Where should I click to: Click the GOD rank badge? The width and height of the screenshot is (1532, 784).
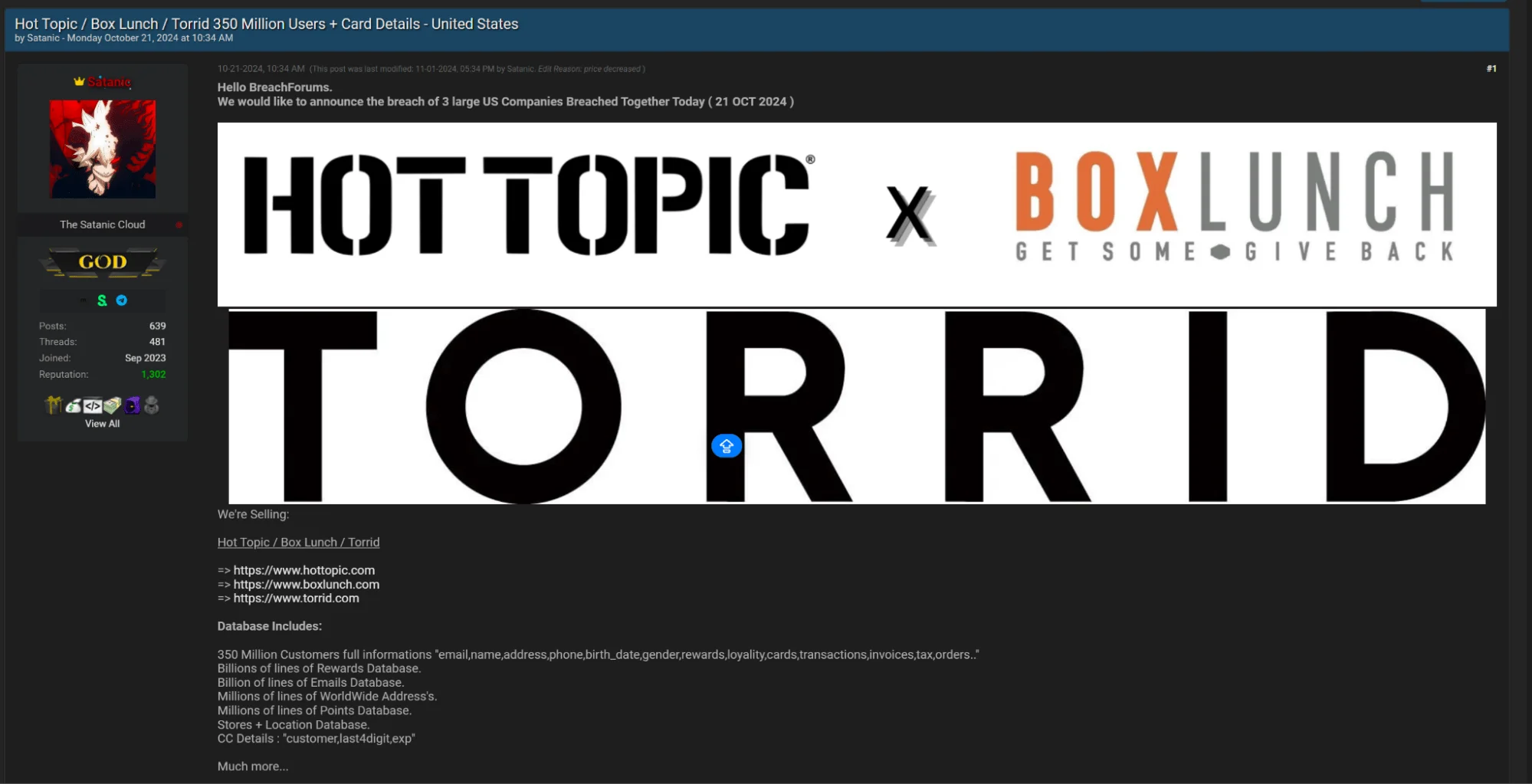click(103, 262)
